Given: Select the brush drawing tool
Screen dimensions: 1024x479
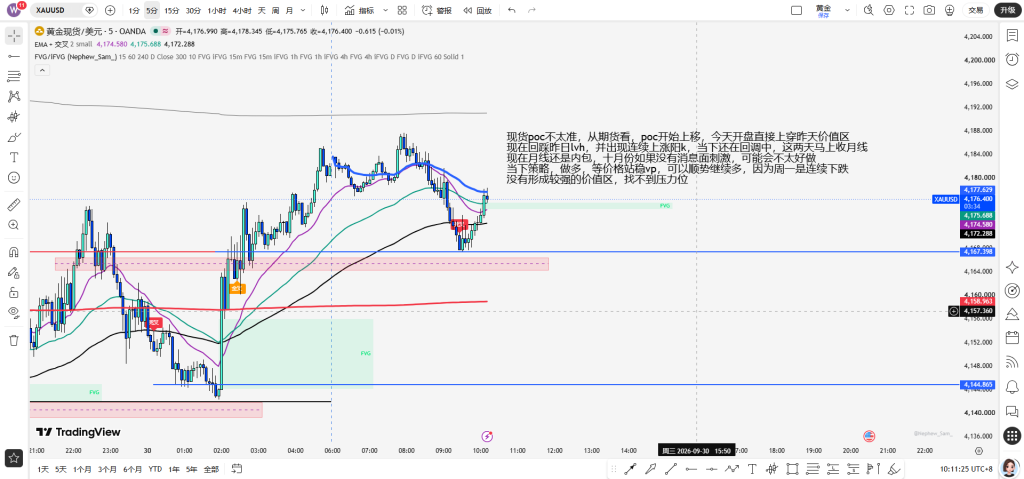Looking at the screenshot, I should coord(14,137).
